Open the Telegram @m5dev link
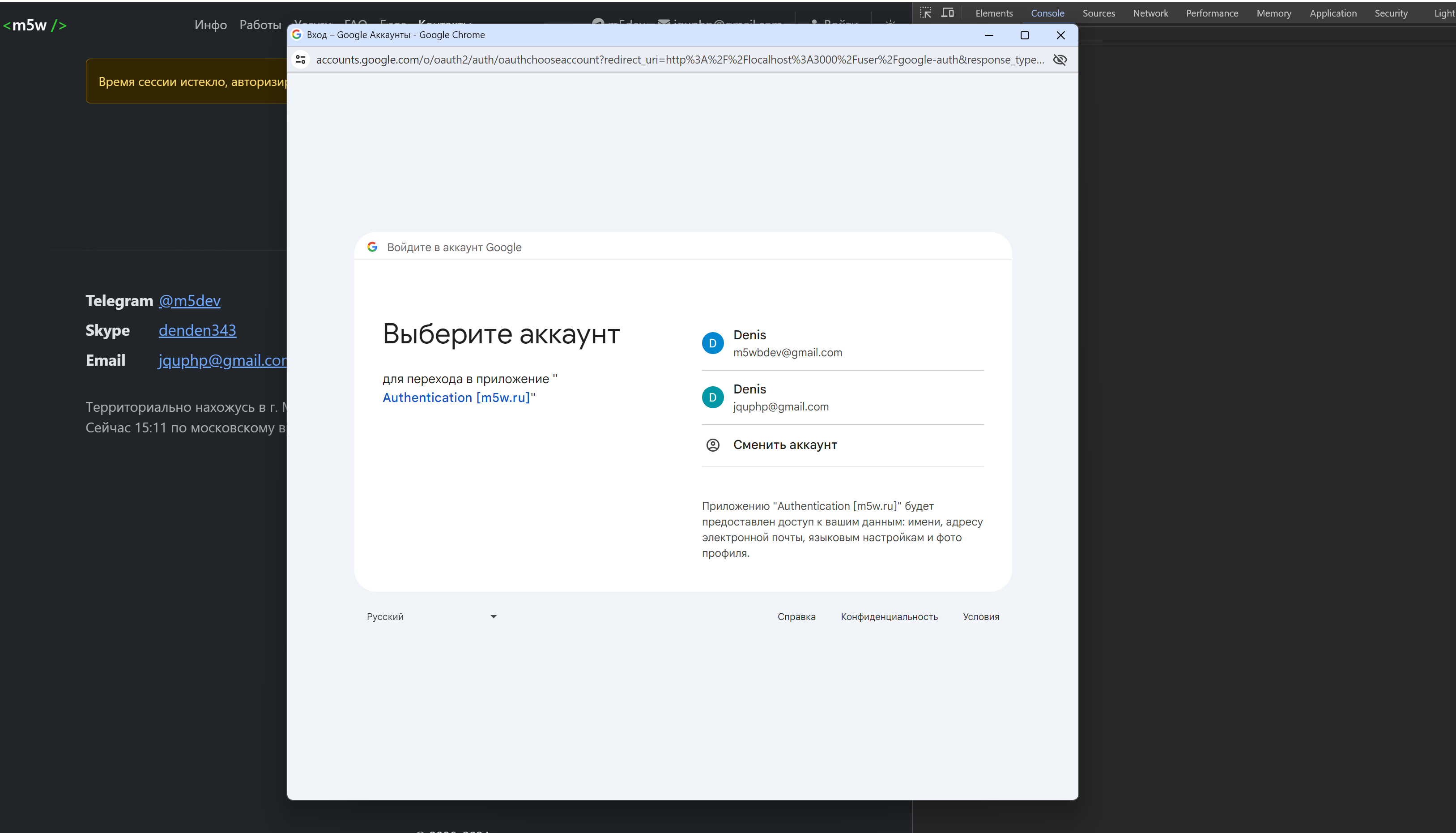Viewport: 1456px width, 833px height. point(189,300)
